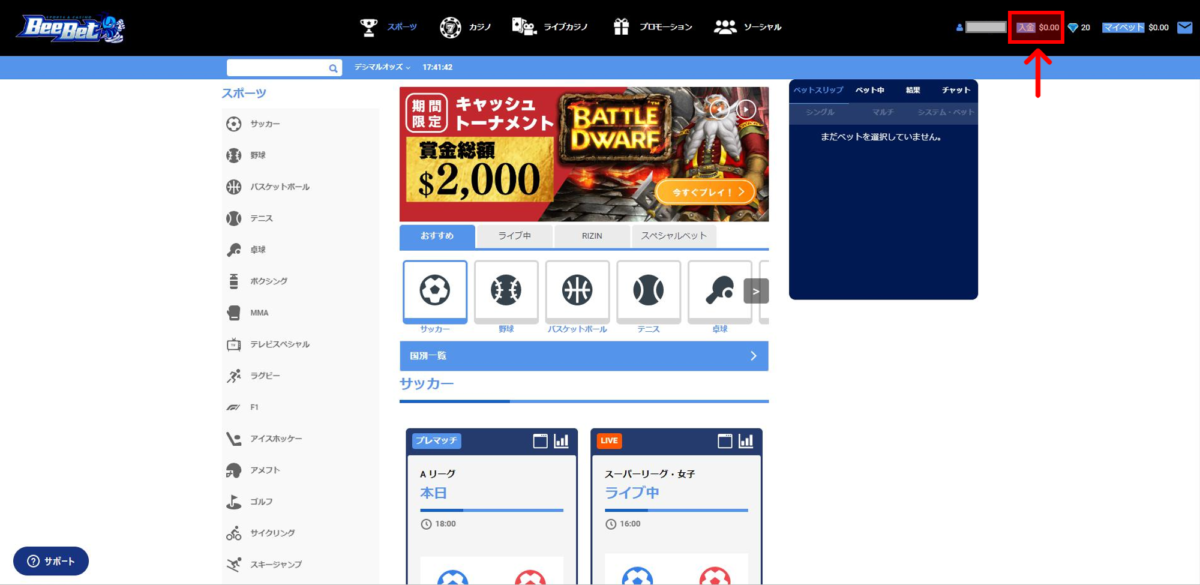Open window icon on A リーグ card

541,441
